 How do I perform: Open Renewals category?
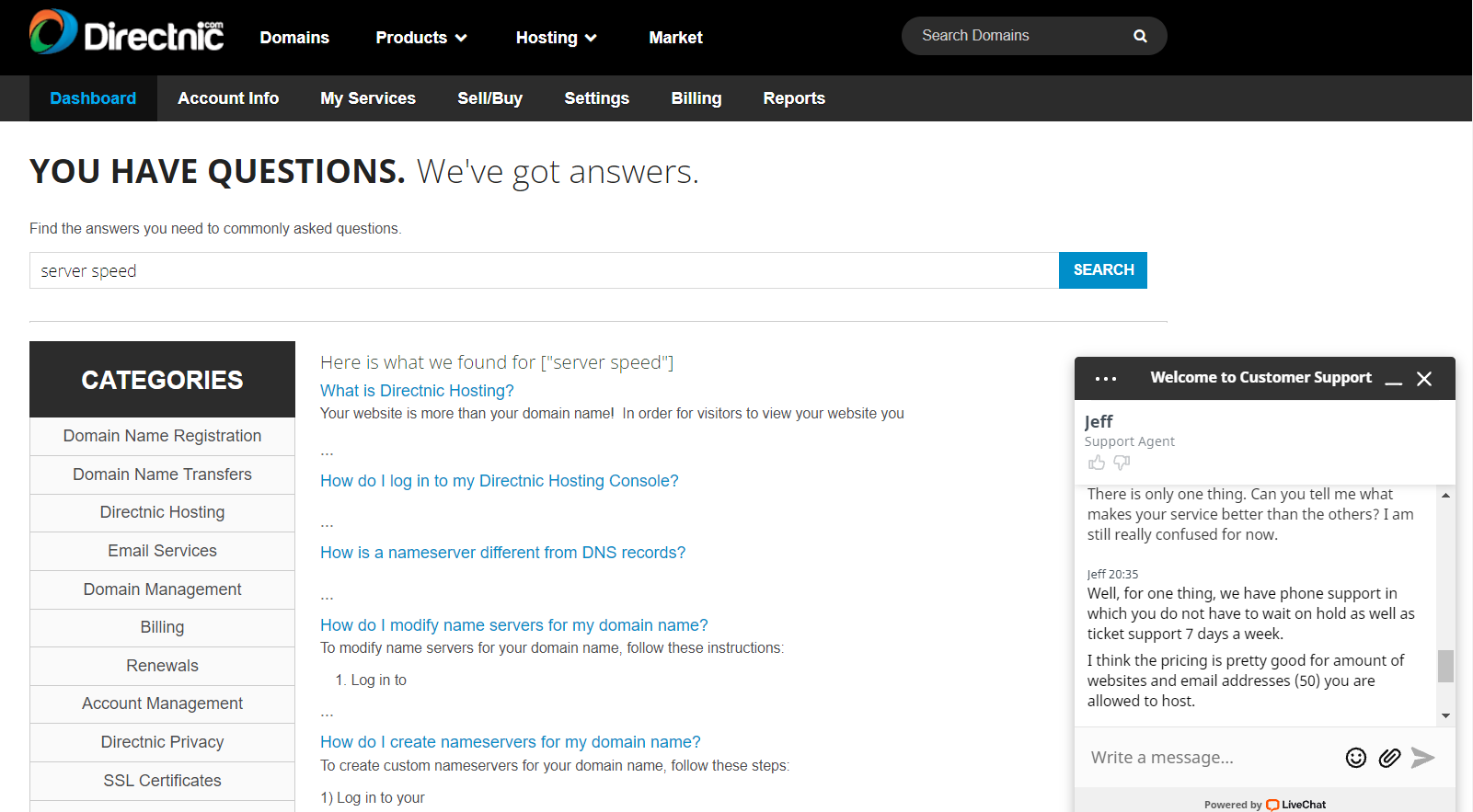pyautogui.click(x=162, y=666)
